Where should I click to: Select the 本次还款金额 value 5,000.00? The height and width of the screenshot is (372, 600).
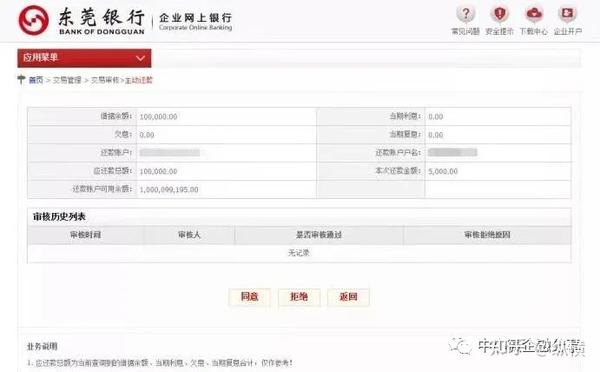point(443,171)
